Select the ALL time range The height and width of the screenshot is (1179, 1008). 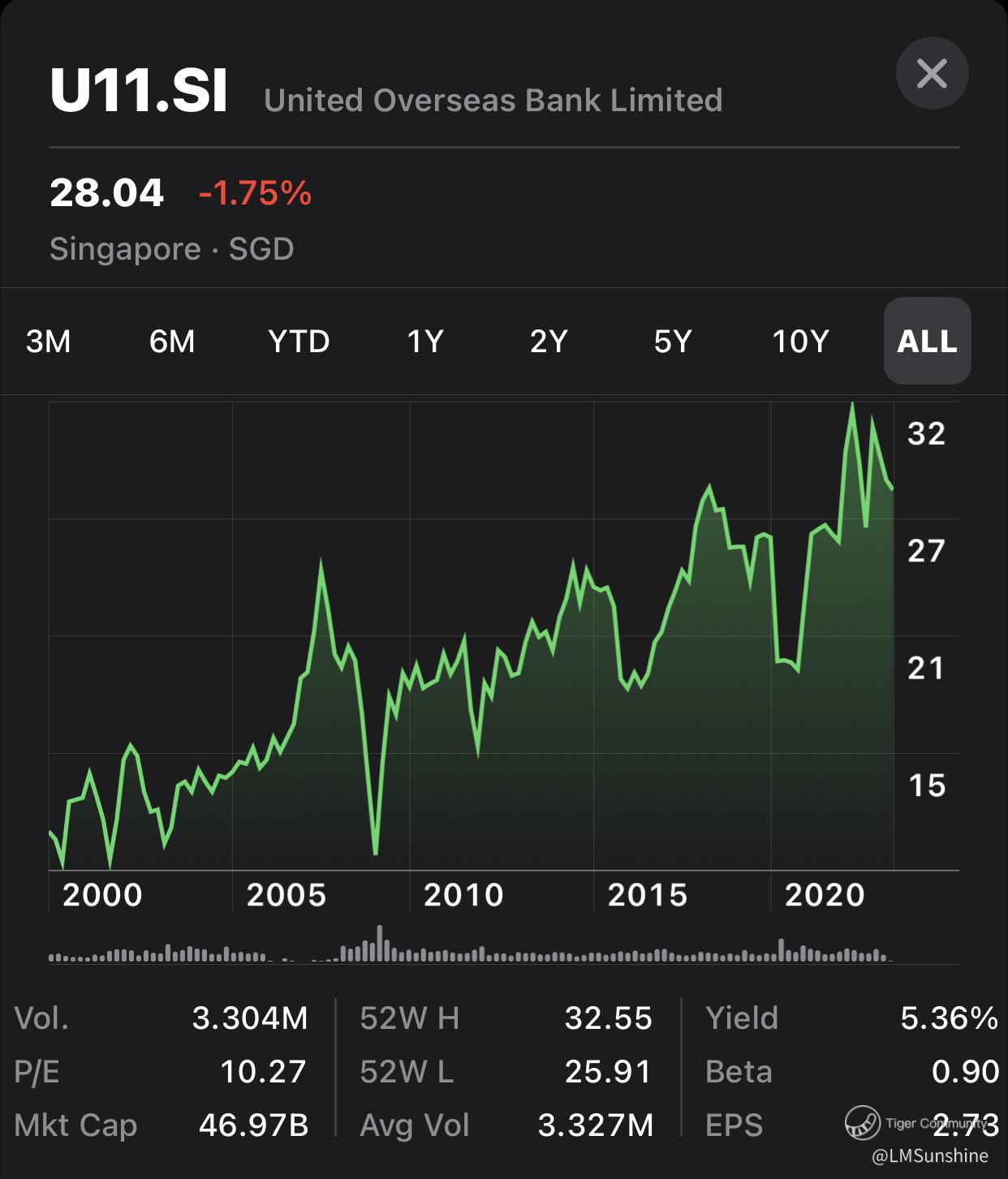(927, 341)
